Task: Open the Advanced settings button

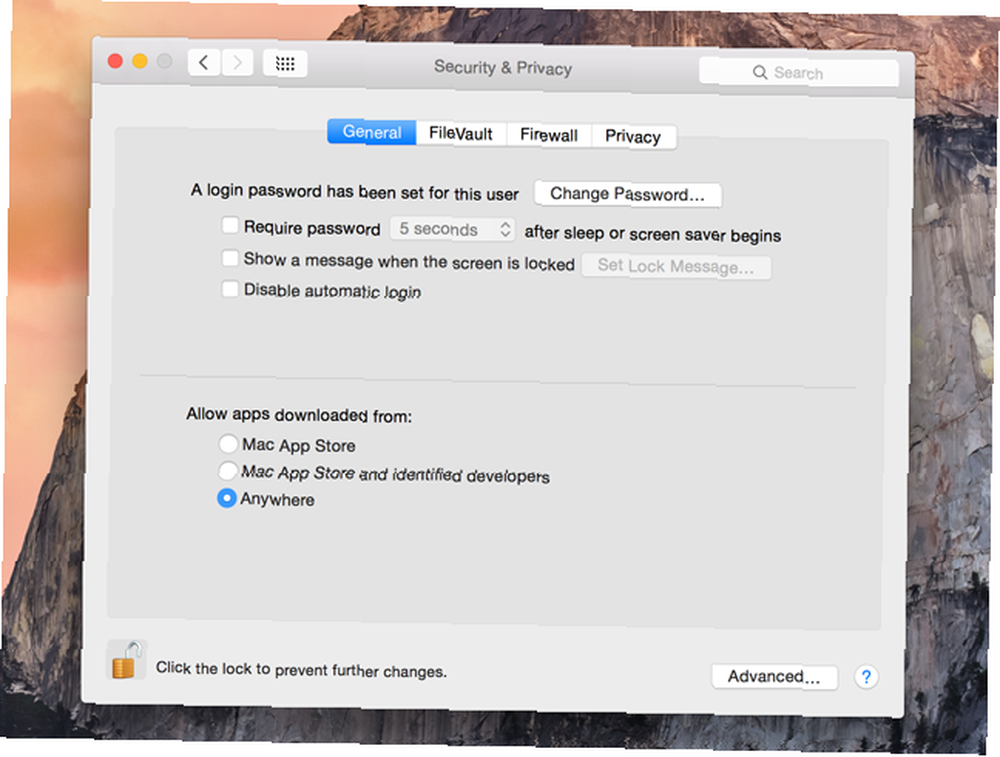Action: 774,677
